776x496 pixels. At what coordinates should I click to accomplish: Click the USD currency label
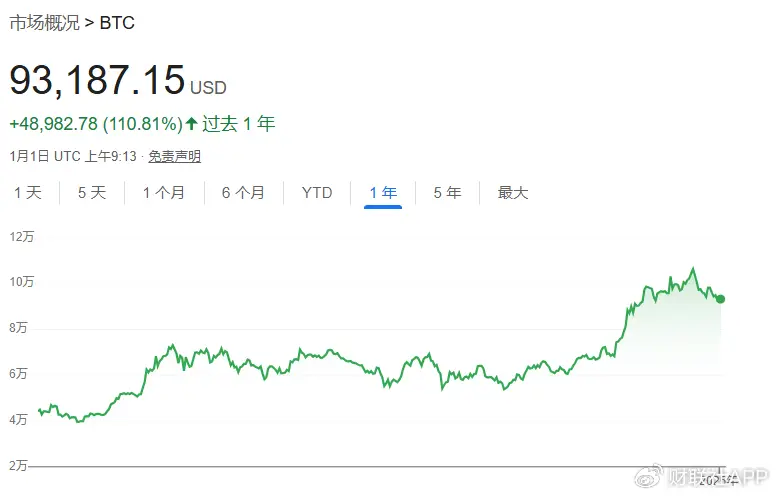click(x=208, y=88)
